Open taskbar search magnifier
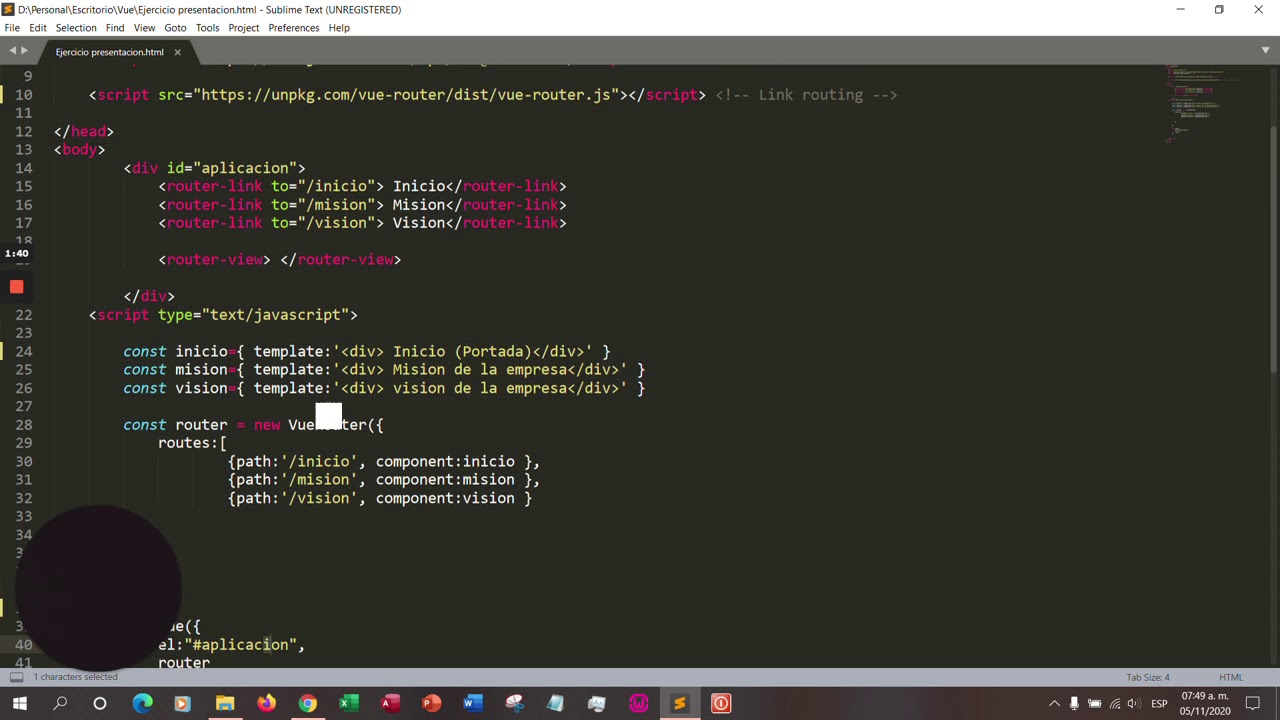Image resolution: width=1280 pixels, height=720 pixels. click(x=60, y=704)
